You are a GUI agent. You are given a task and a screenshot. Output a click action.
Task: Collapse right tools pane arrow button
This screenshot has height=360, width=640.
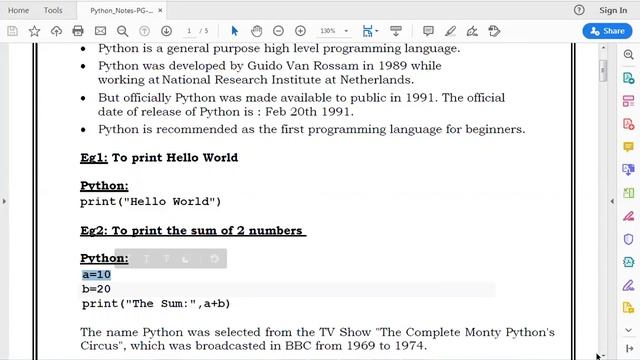coord(629,348)
